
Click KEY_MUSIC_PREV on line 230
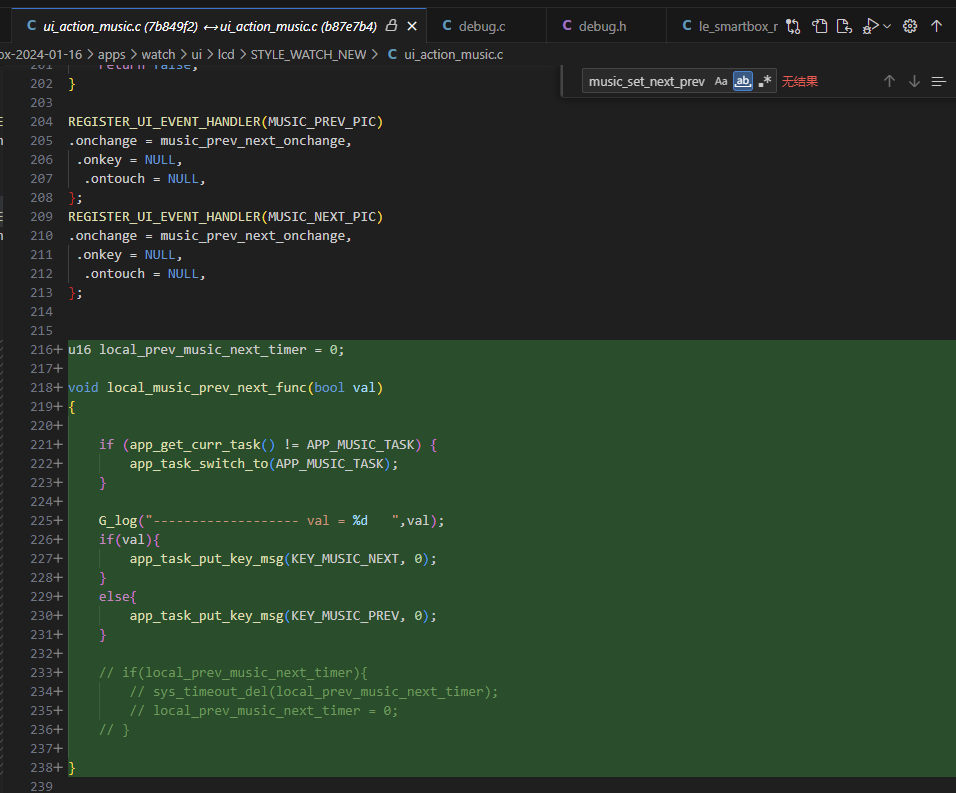[344, 615]
